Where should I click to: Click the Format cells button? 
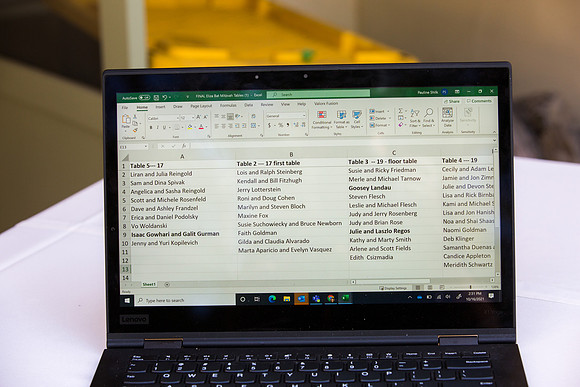click(x=379, y=125)
